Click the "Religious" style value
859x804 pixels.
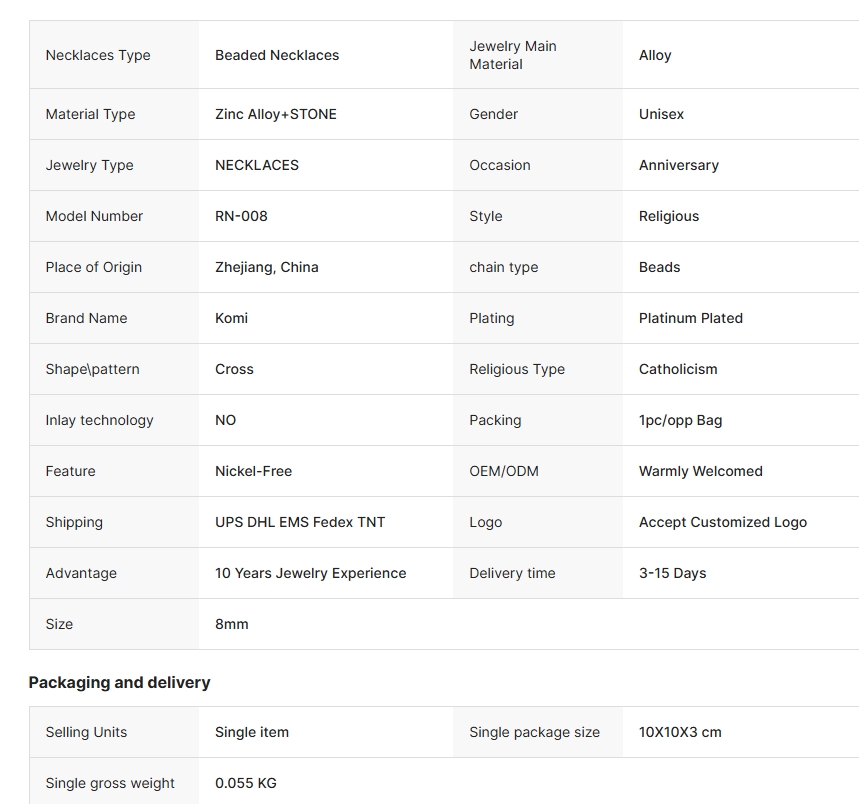pos(669,216)
